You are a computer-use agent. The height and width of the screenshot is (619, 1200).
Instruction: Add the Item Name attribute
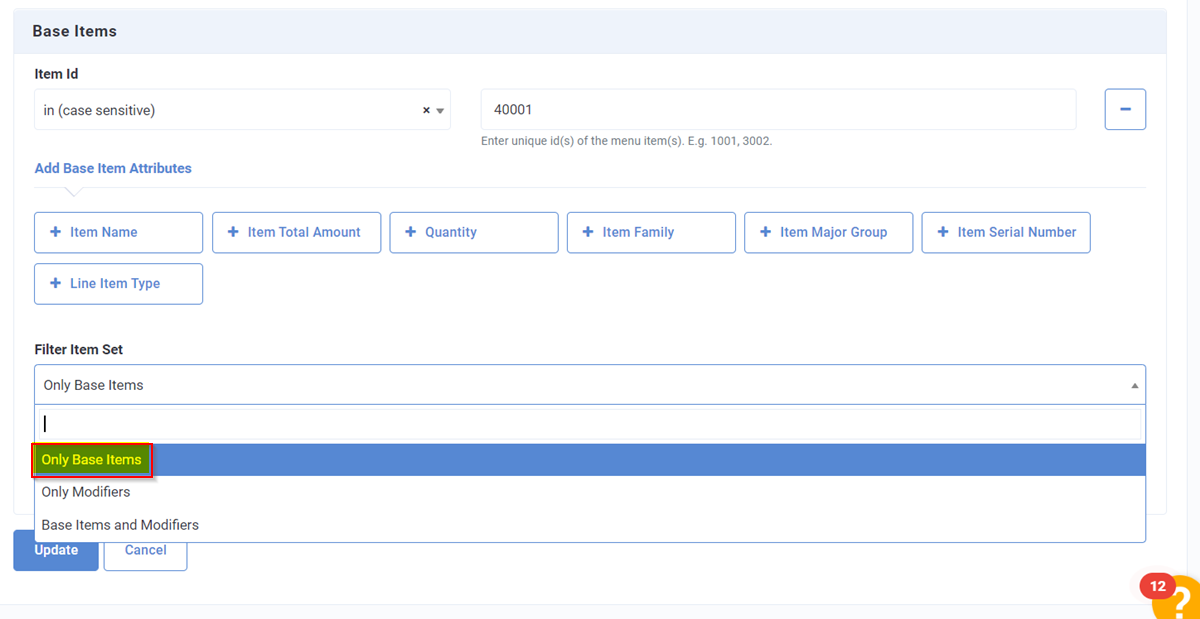click(118, 232)
